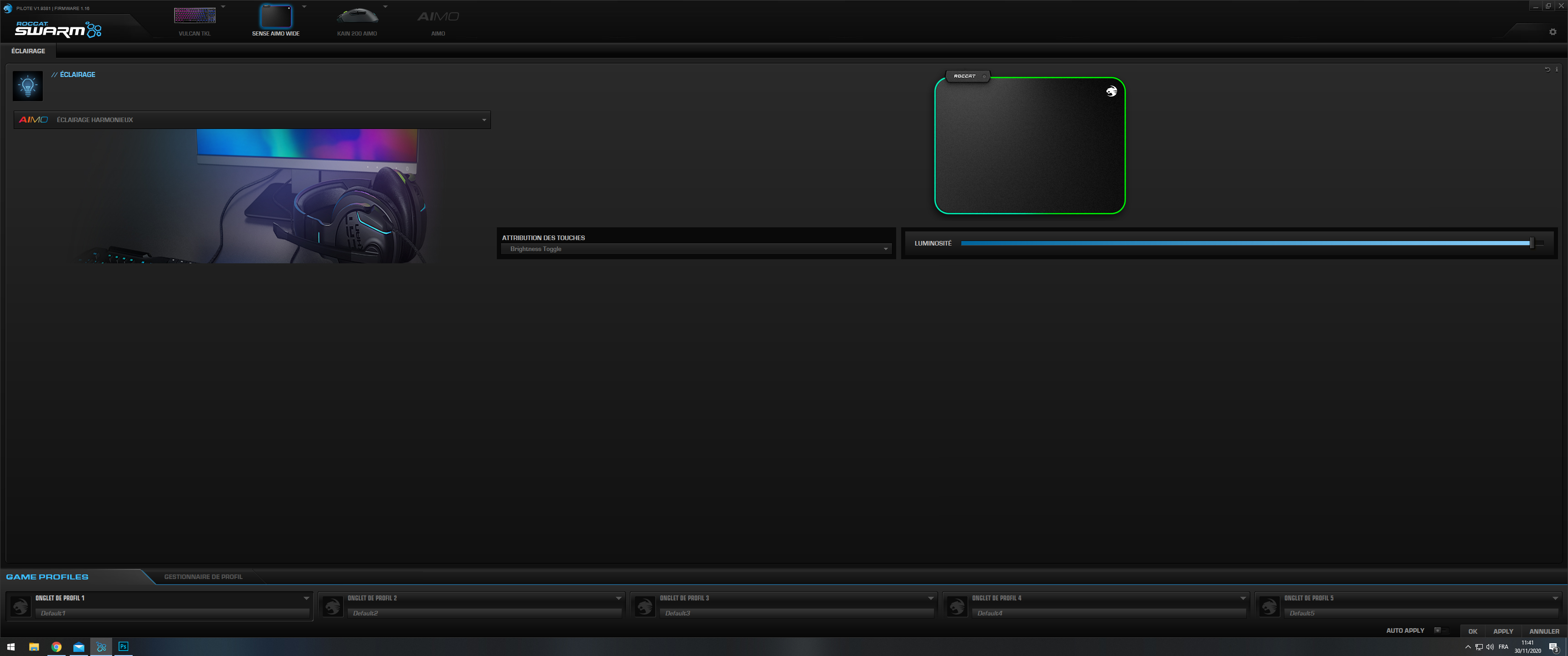Click the cat-head icon on profile 1
1568x656 pixels.
point(20,605)
